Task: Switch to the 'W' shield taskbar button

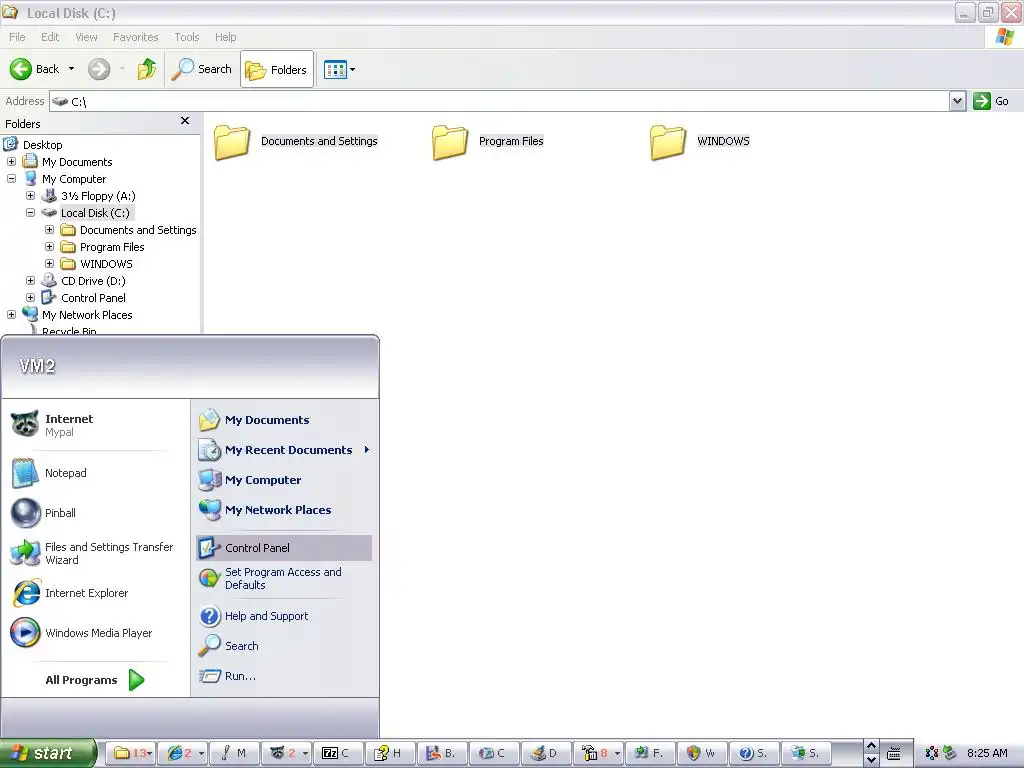Action: pos(702,753)
